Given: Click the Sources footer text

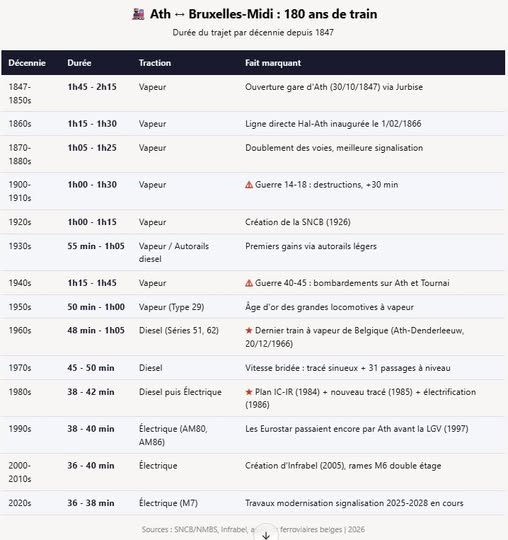Looking at the screenshot, I should pyautogui.click(x=253, y=530).
